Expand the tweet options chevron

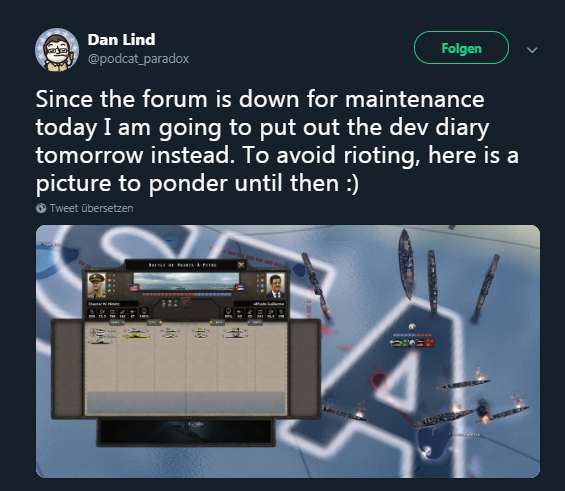pyautogui.click(x=532, y=50)
